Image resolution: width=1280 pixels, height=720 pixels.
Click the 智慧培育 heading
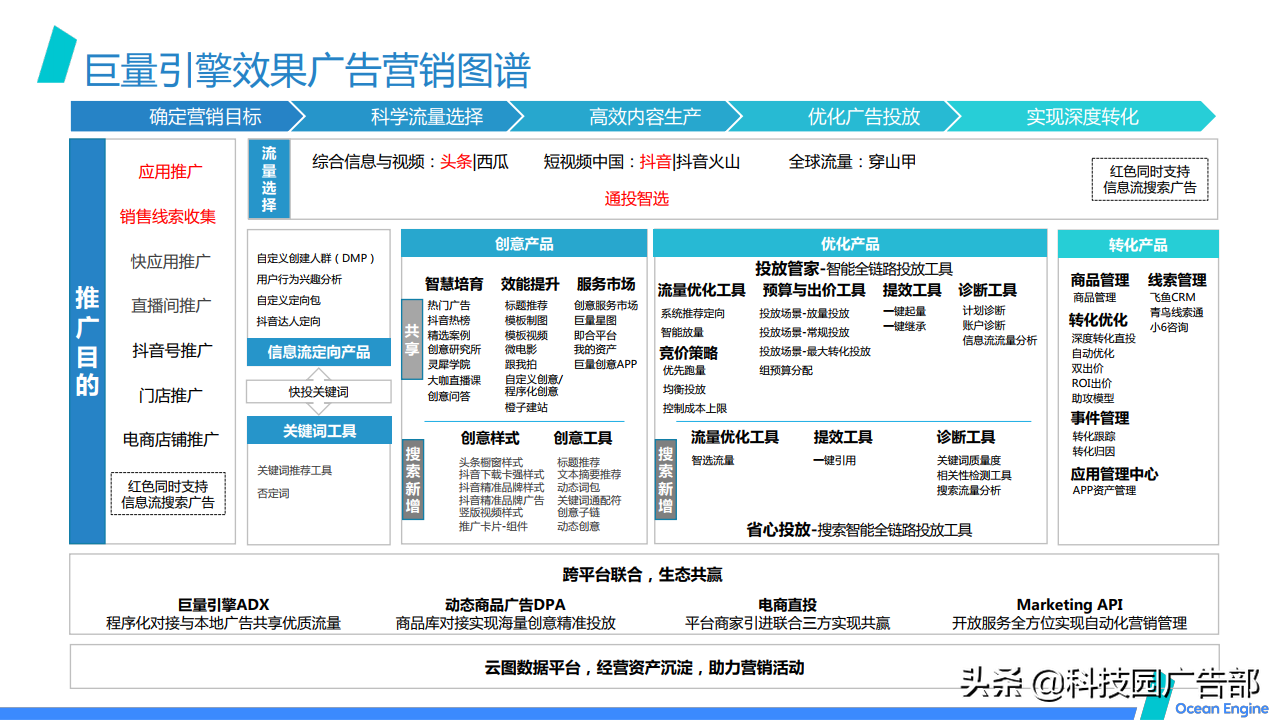[454, 285]
